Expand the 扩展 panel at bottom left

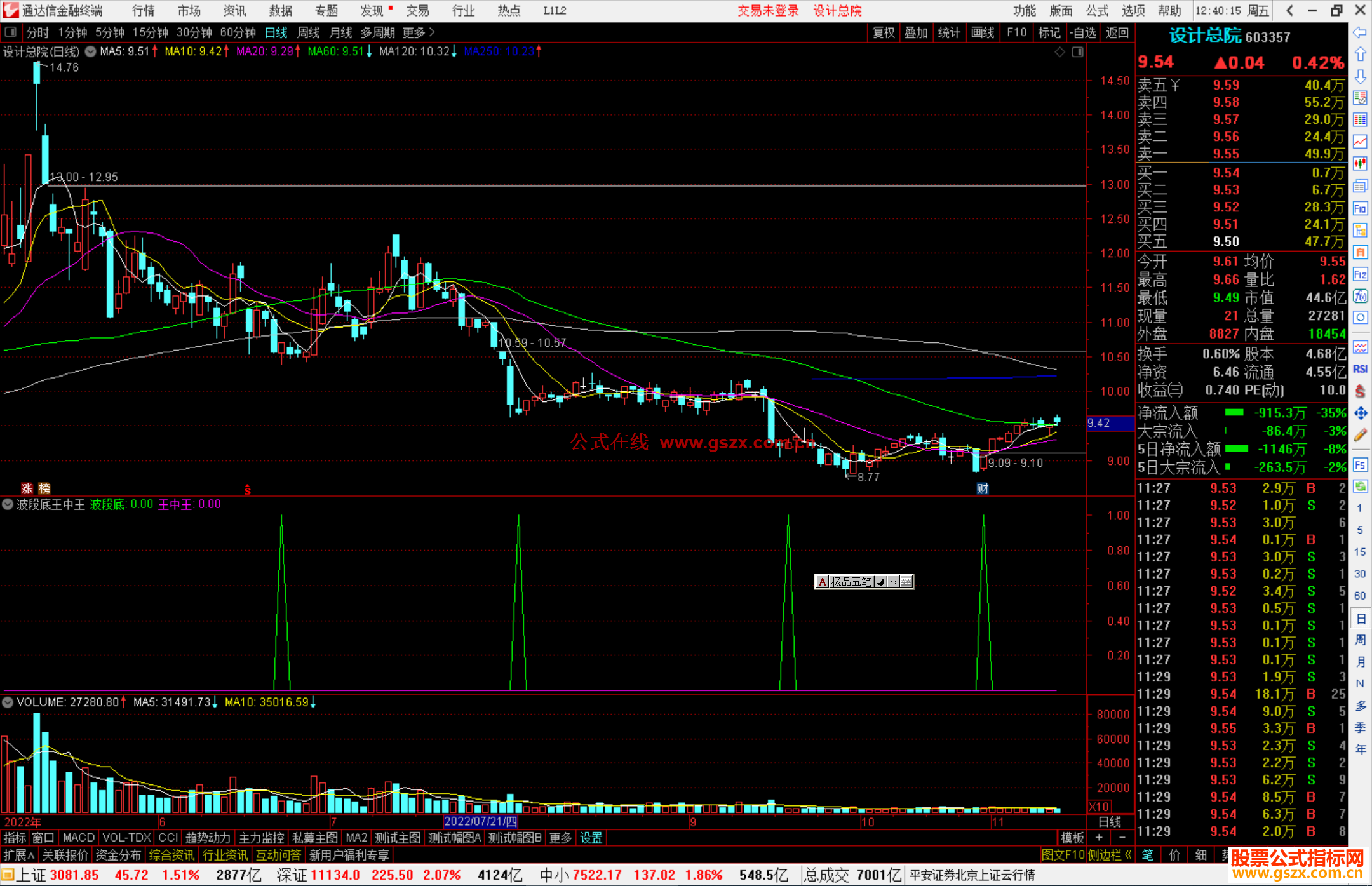[19, 855]
